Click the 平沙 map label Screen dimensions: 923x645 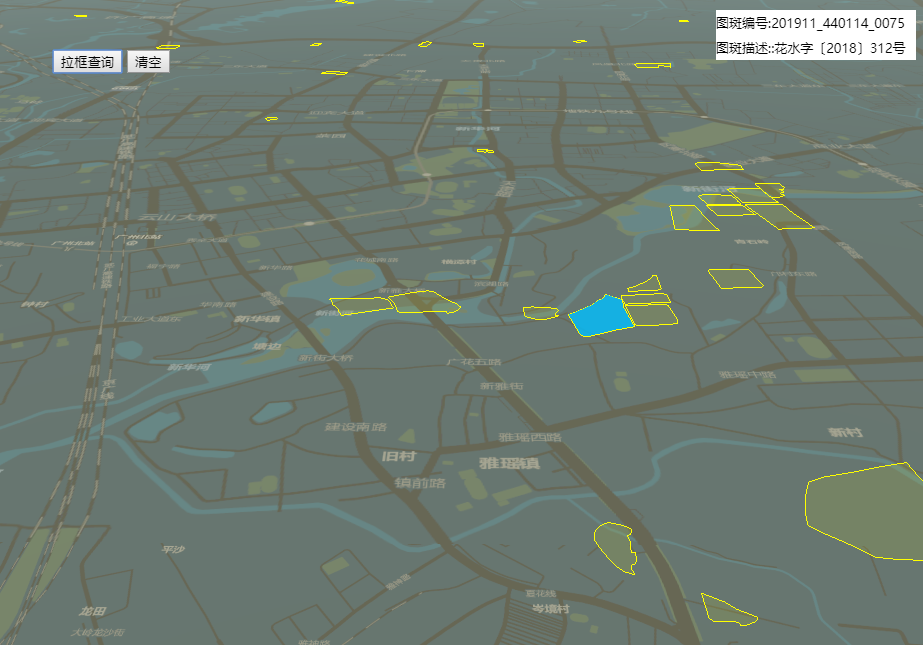pos(173,549)
